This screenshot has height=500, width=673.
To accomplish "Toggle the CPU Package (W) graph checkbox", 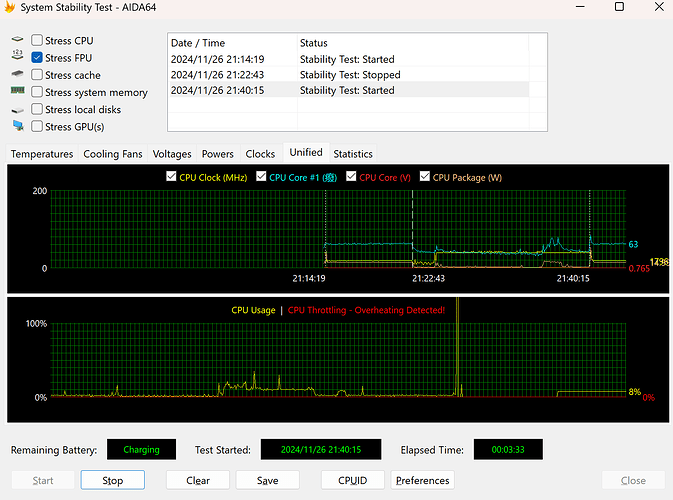I will [425, 177].
